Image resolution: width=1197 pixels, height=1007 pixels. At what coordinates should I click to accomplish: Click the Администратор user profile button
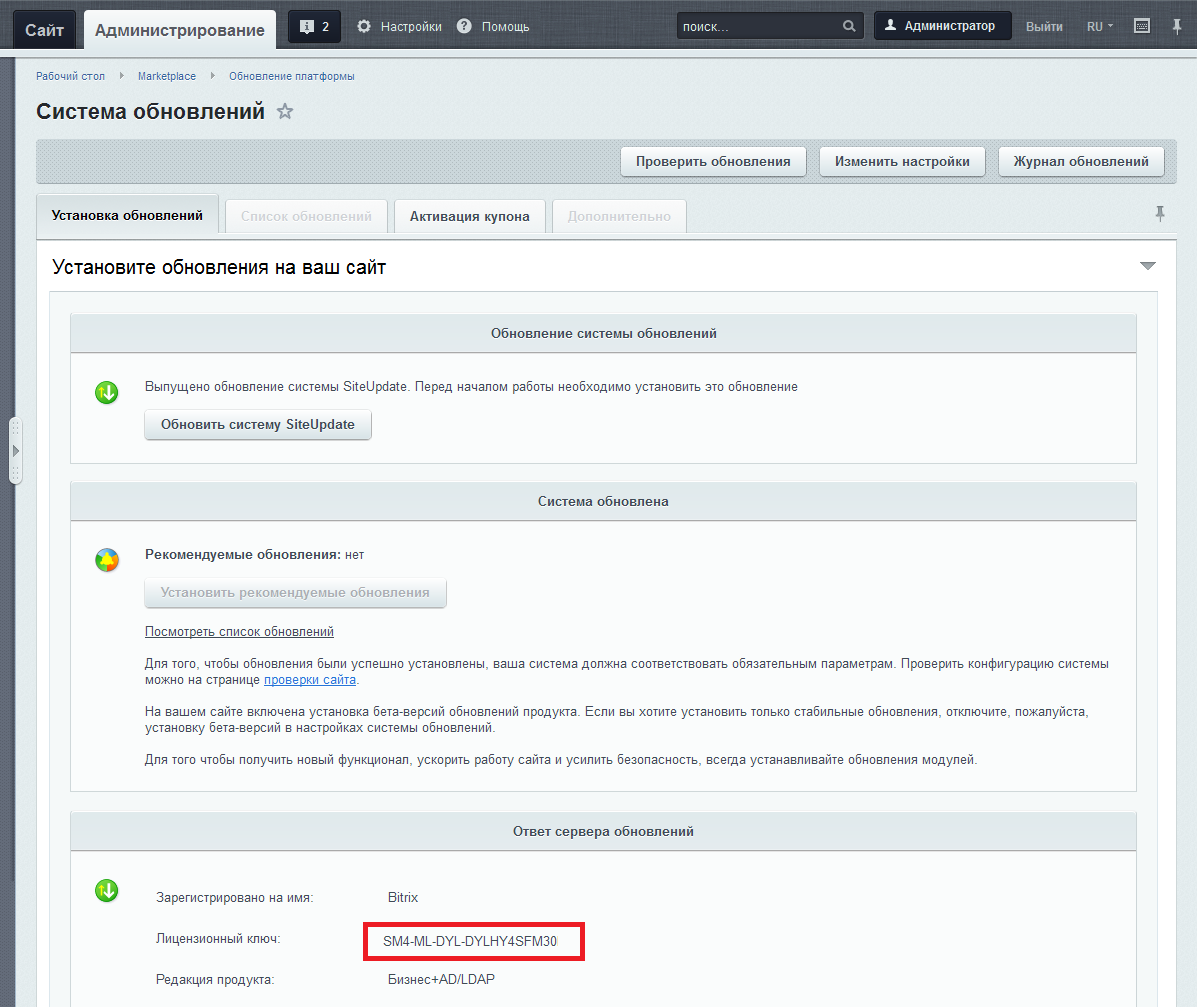click(941, 26)
